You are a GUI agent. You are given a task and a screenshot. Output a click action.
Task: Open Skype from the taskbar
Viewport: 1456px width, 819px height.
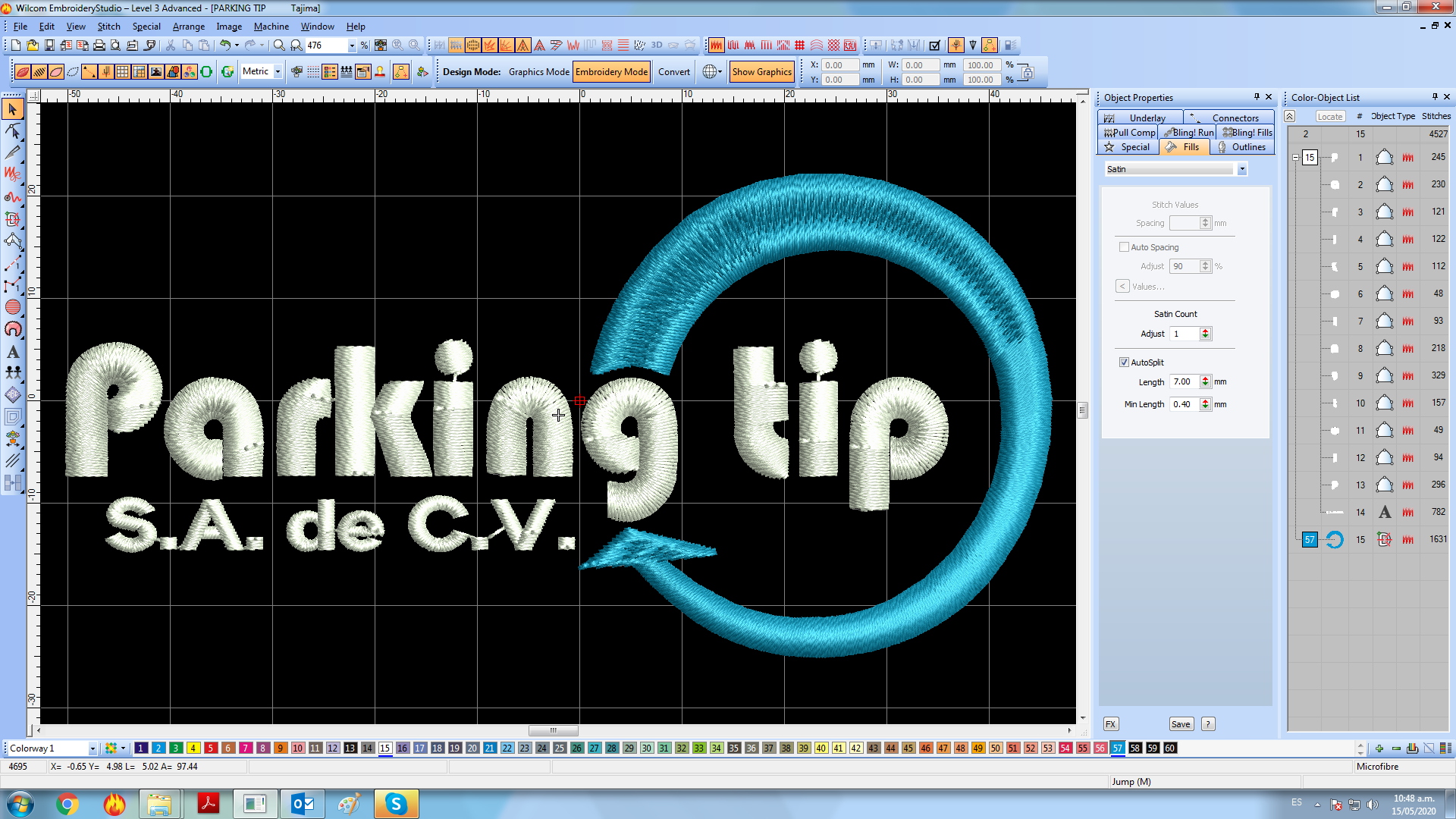point(396,804)
